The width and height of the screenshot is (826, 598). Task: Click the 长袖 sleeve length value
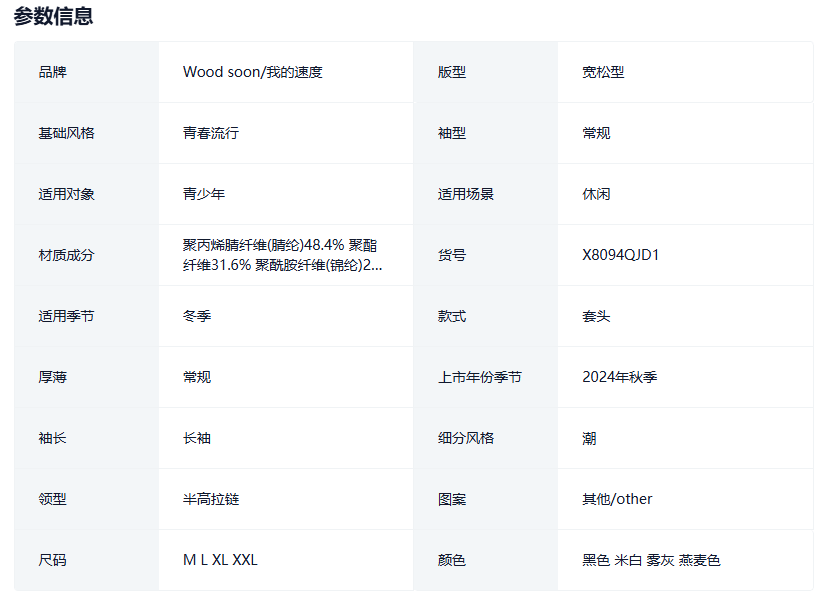click(196, 438)
